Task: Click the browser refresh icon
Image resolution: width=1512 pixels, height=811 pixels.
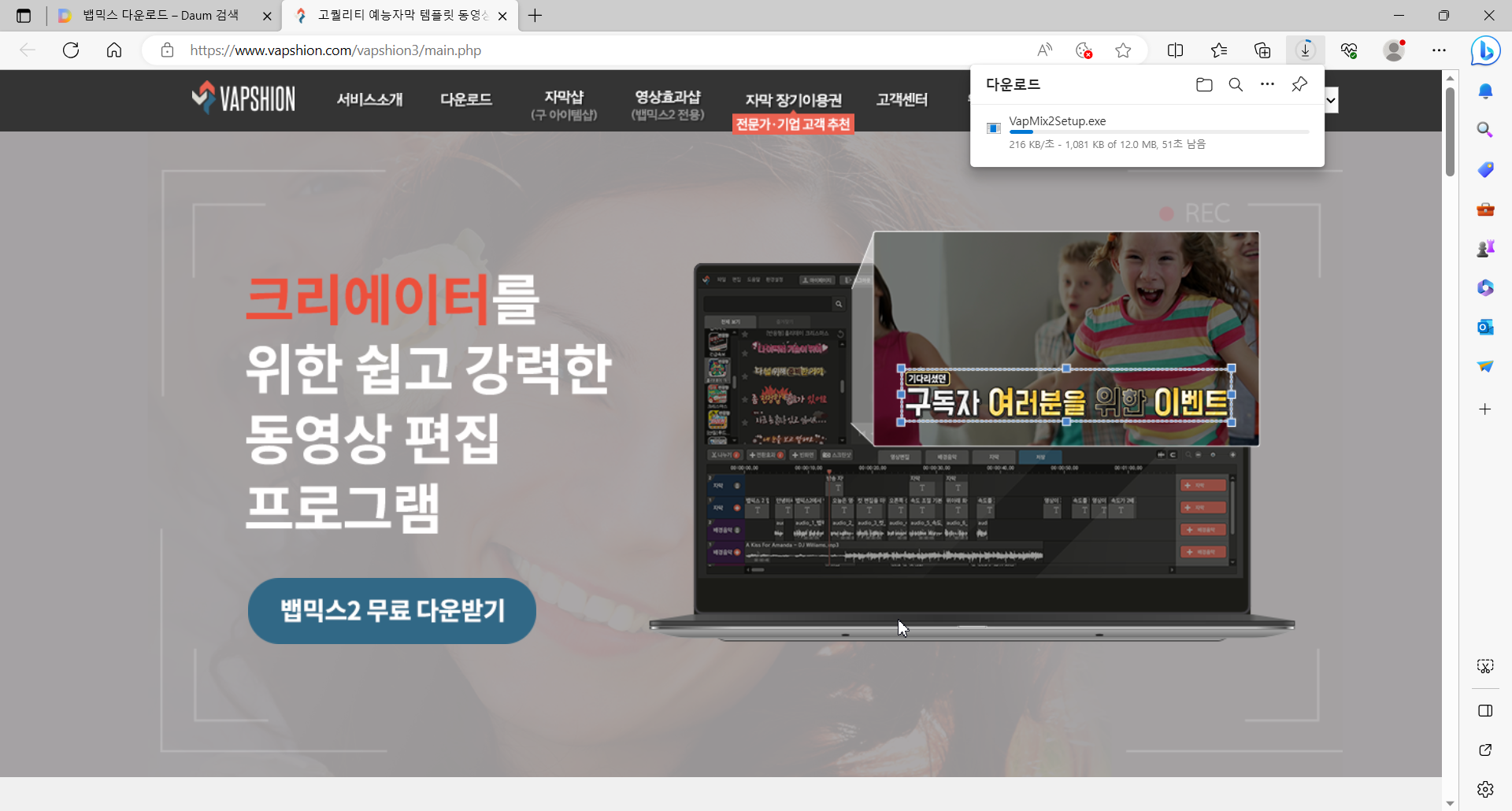Action: point(71,50)
